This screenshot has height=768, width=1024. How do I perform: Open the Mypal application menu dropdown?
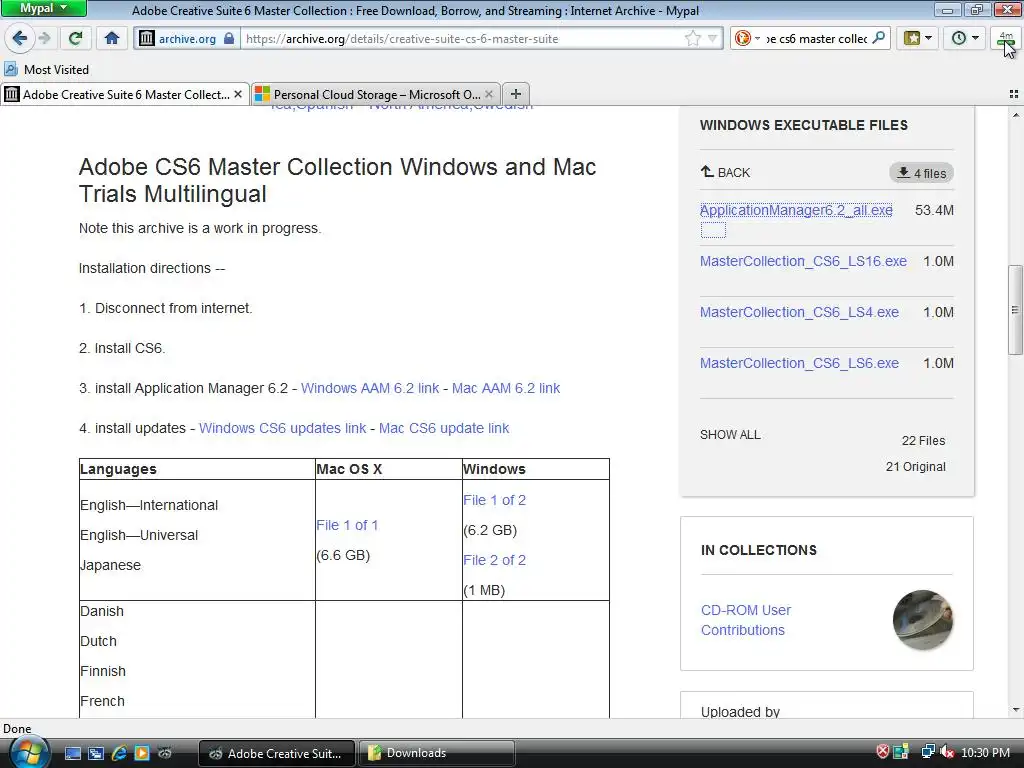click(x=43, y=8)
